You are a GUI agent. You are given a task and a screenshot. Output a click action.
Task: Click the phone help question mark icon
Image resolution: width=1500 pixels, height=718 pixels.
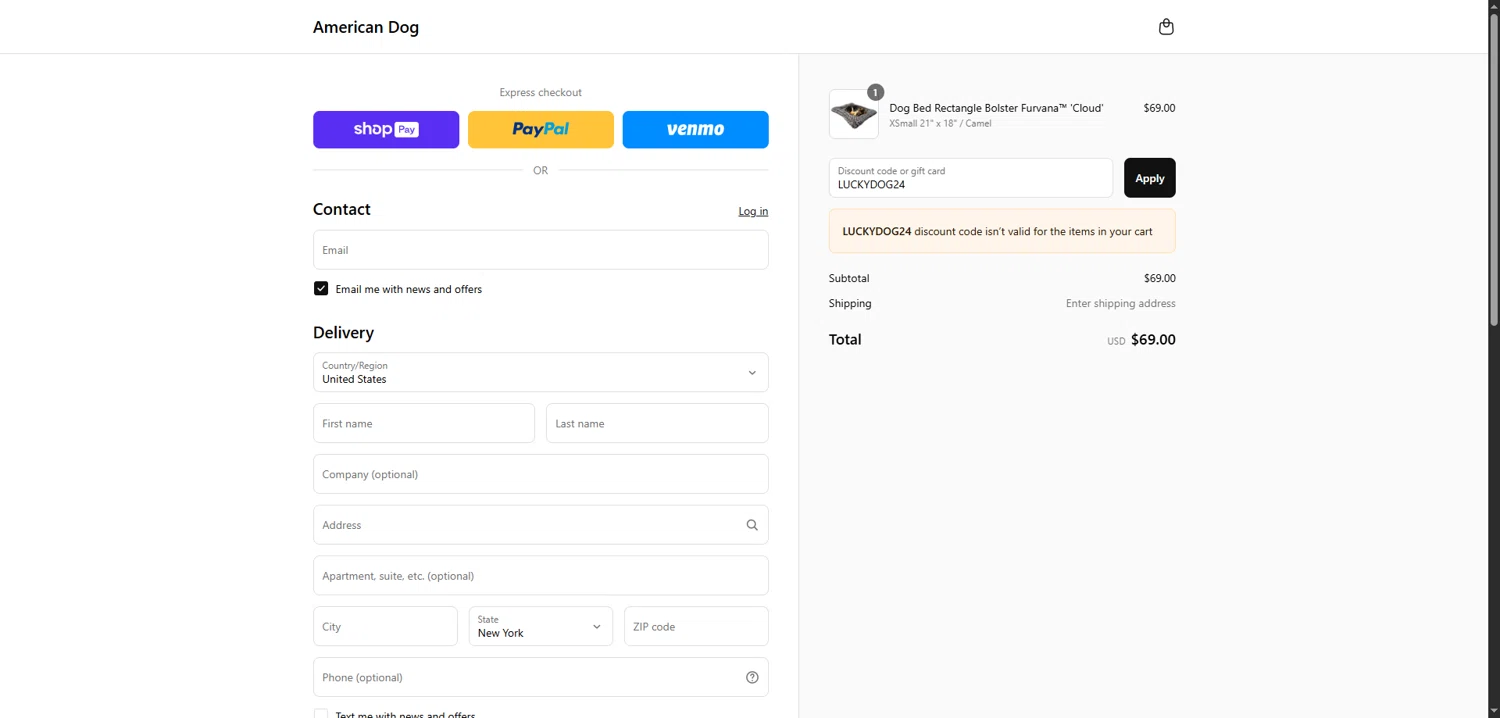click(x=752, y=677)
